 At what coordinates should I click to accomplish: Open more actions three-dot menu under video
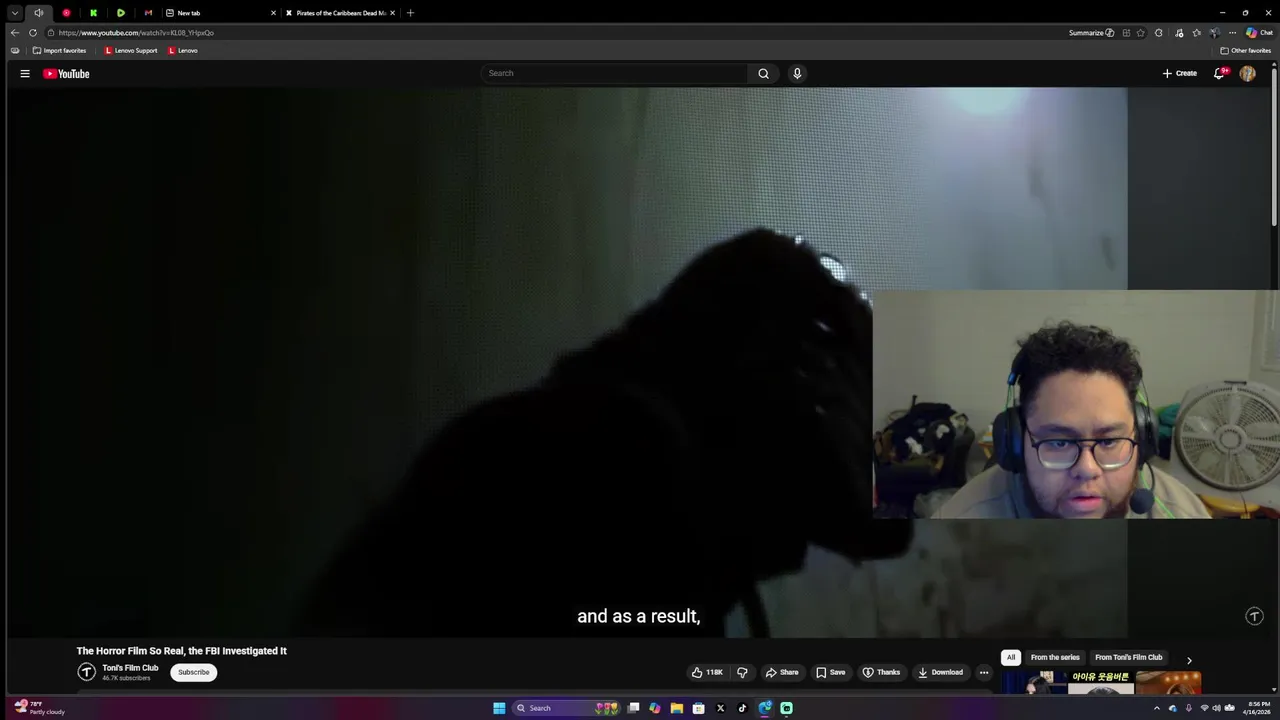[984, 672]
